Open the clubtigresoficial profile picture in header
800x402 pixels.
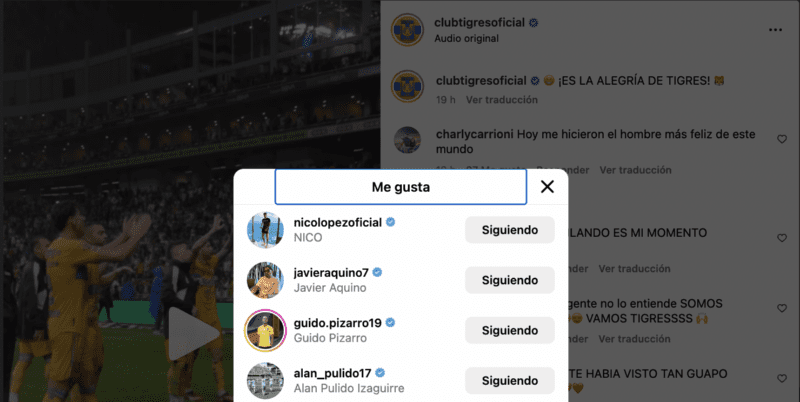click(407, 30)
